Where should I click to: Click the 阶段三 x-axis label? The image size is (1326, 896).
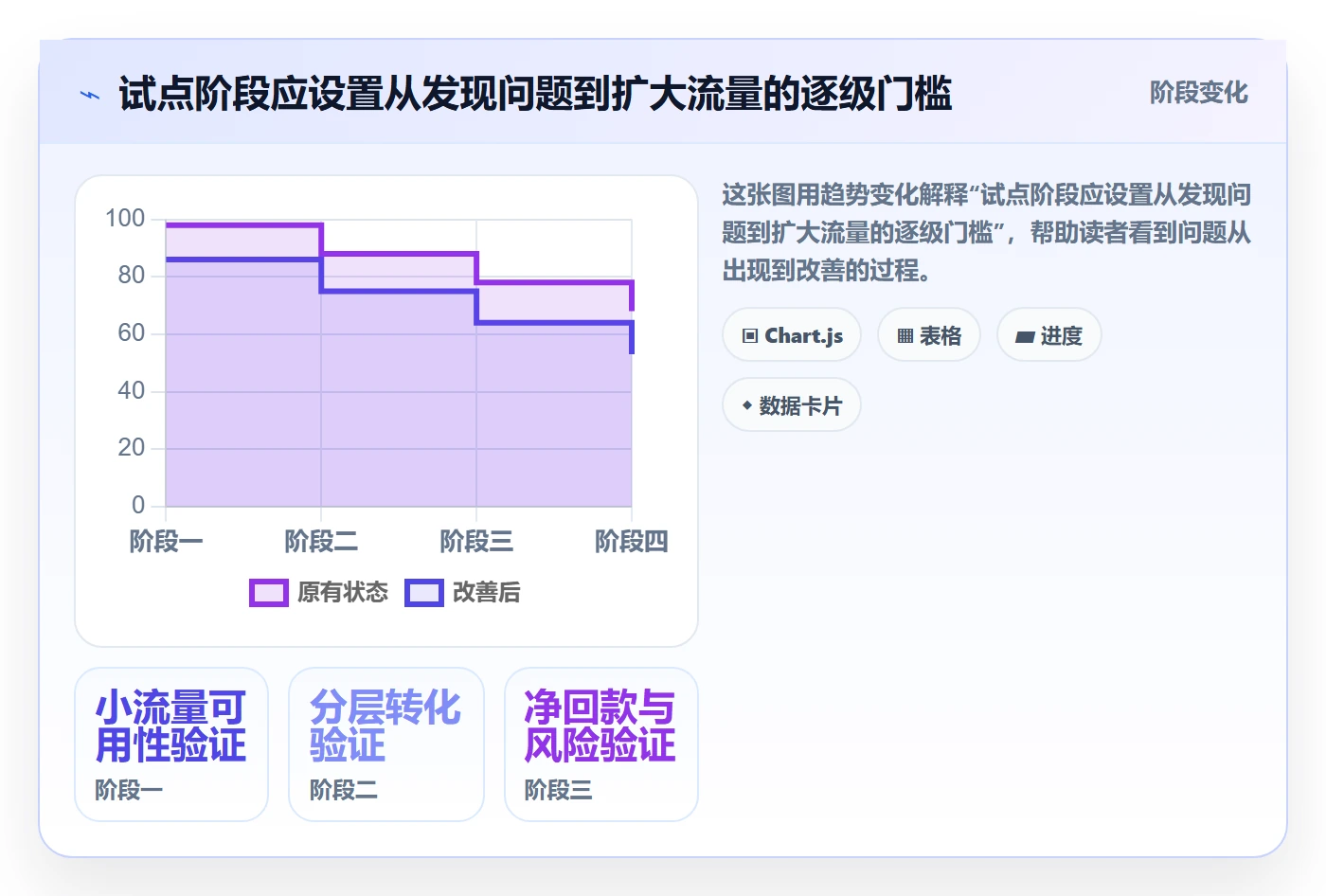click(476, 541)
